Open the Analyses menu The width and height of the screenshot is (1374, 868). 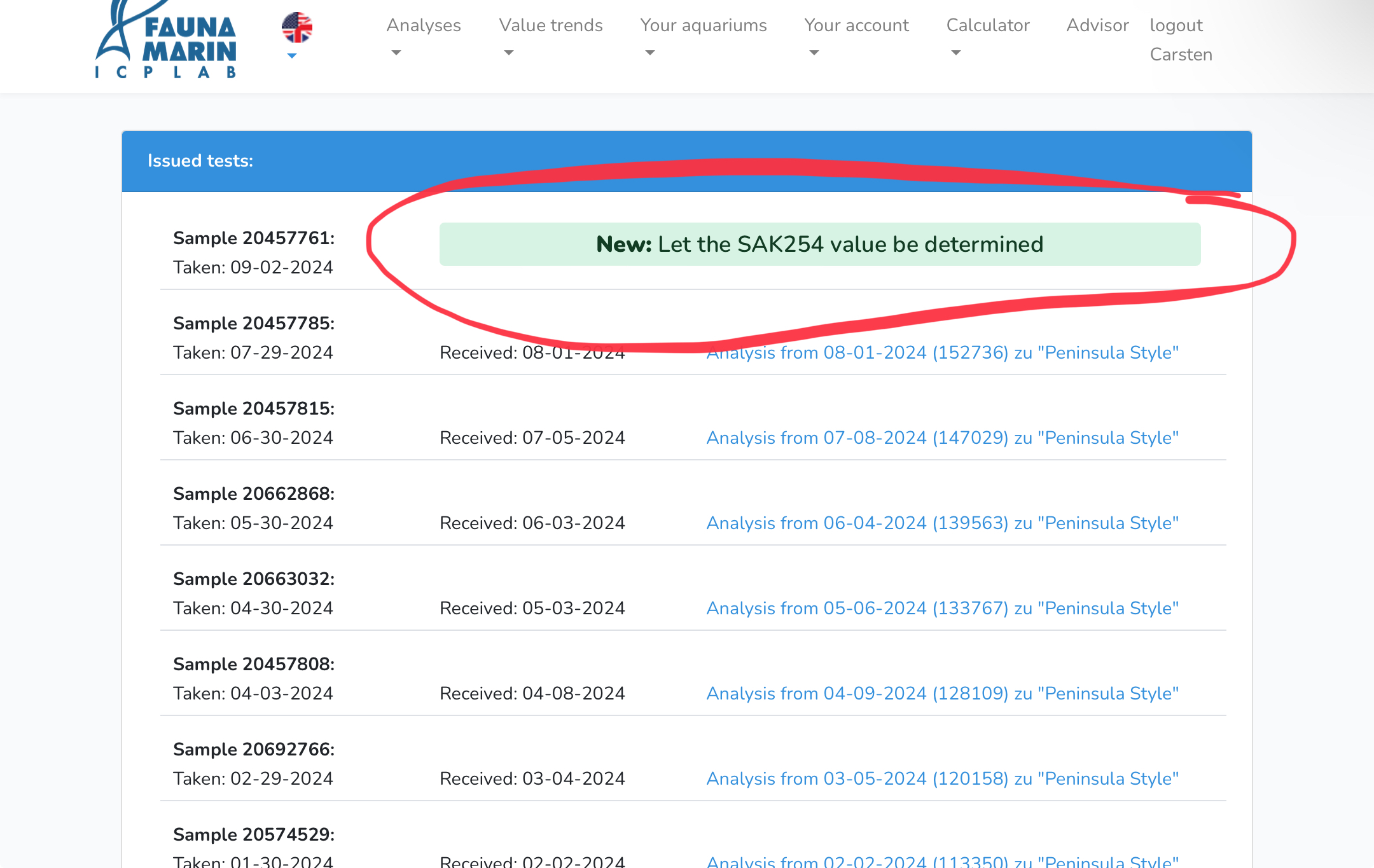423,25
